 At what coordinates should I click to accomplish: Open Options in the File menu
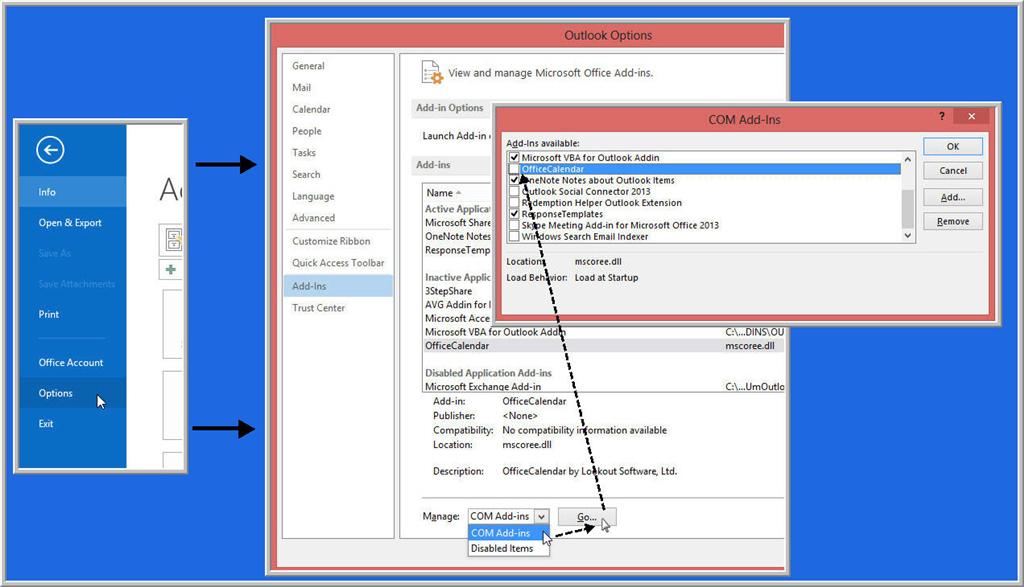56,393
